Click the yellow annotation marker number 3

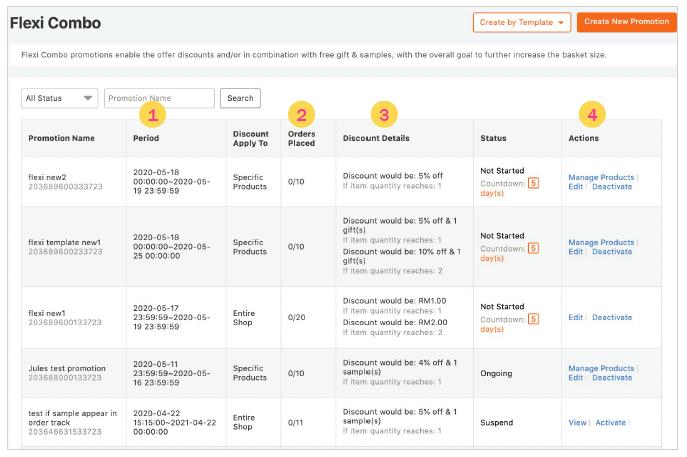pyautogui.click(x=385, y=113)
